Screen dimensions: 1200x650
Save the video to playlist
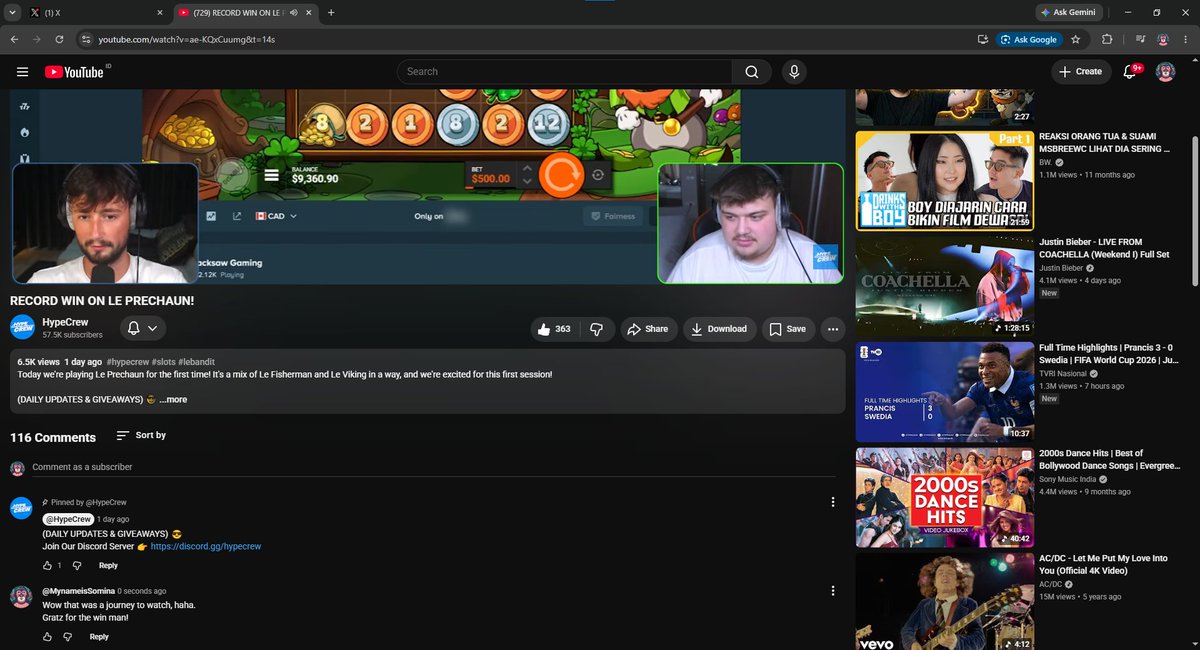(787, 329)
